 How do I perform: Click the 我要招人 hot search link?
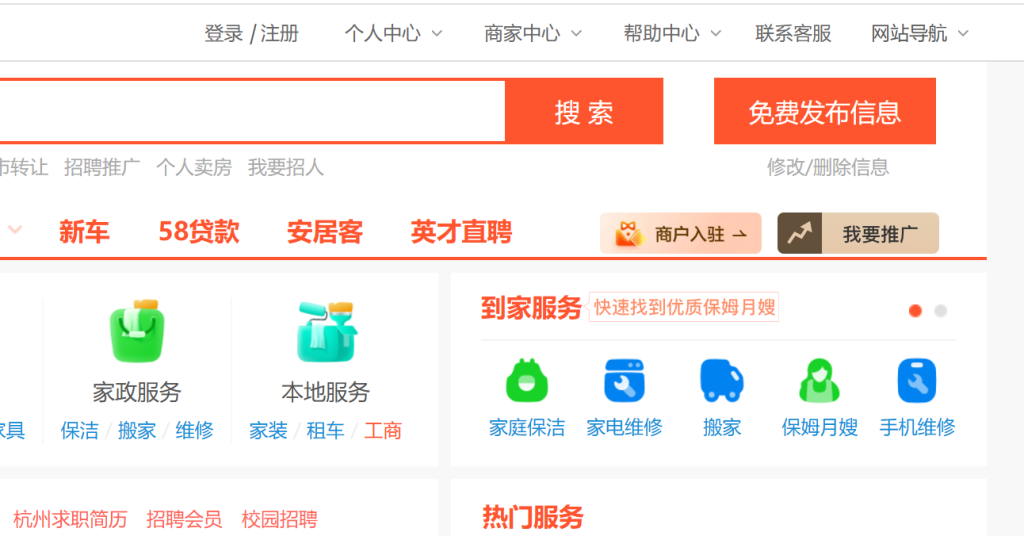tap(286, 167)
